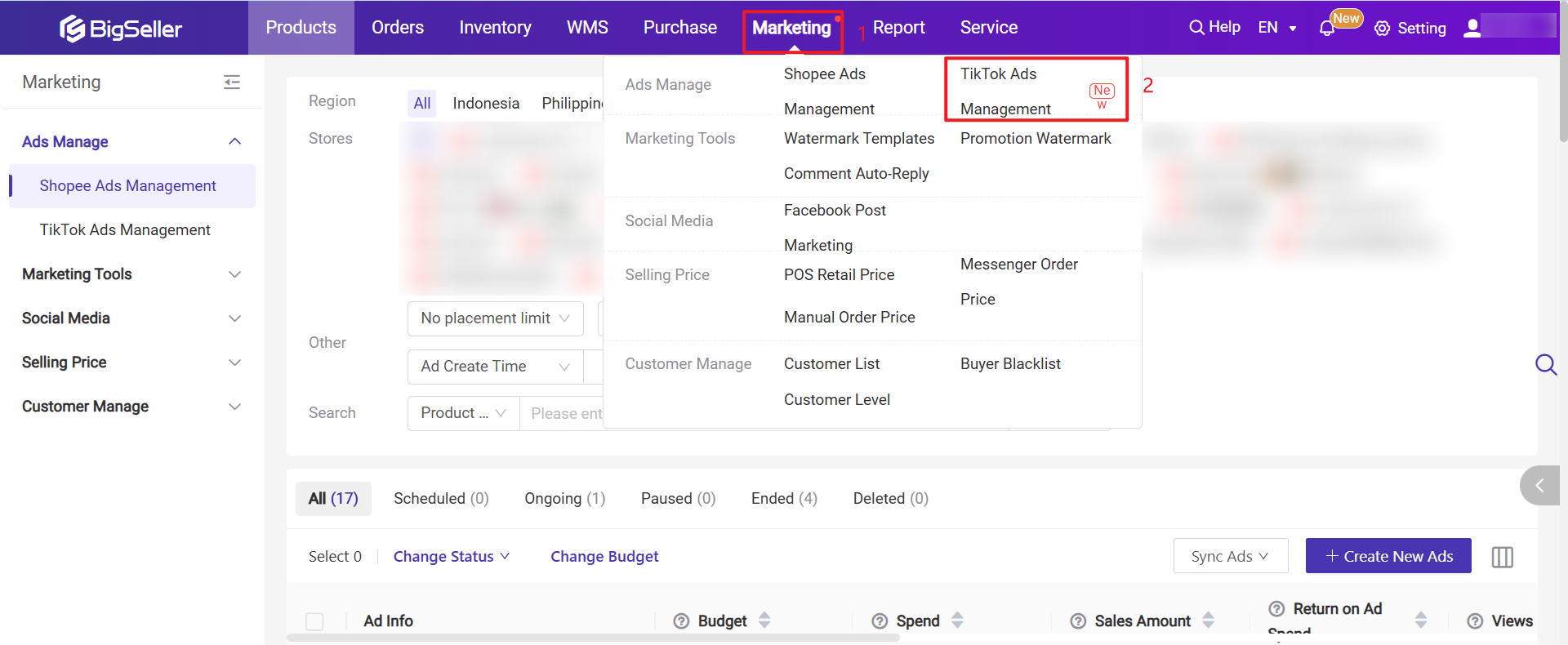Open the Report top menu
The height and width of the screenshot is (645, 1568).
pos(898,28)
